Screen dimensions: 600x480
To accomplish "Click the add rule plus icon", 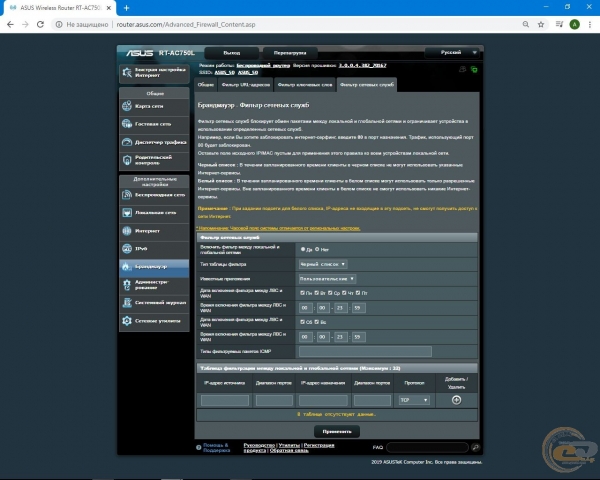I will [456, 400].
